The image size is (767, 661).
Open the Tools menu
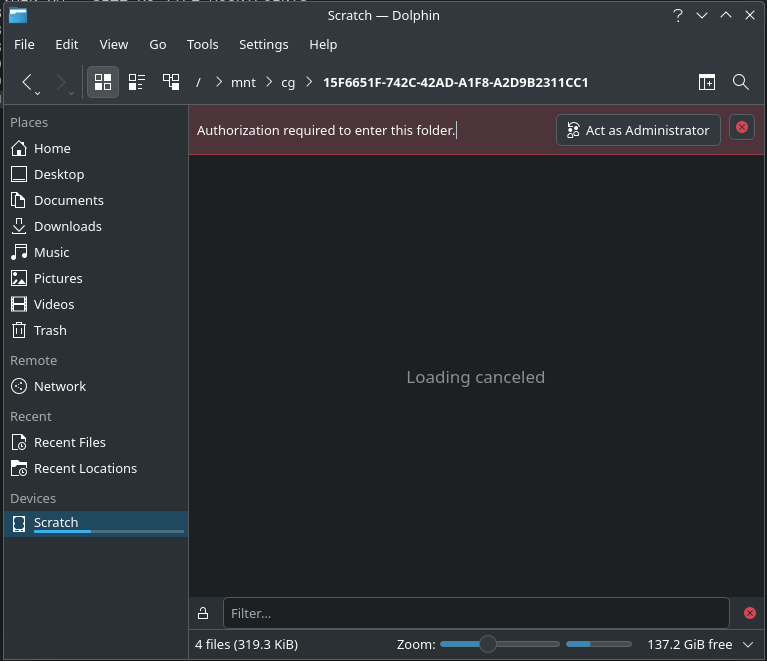[202, 44]
